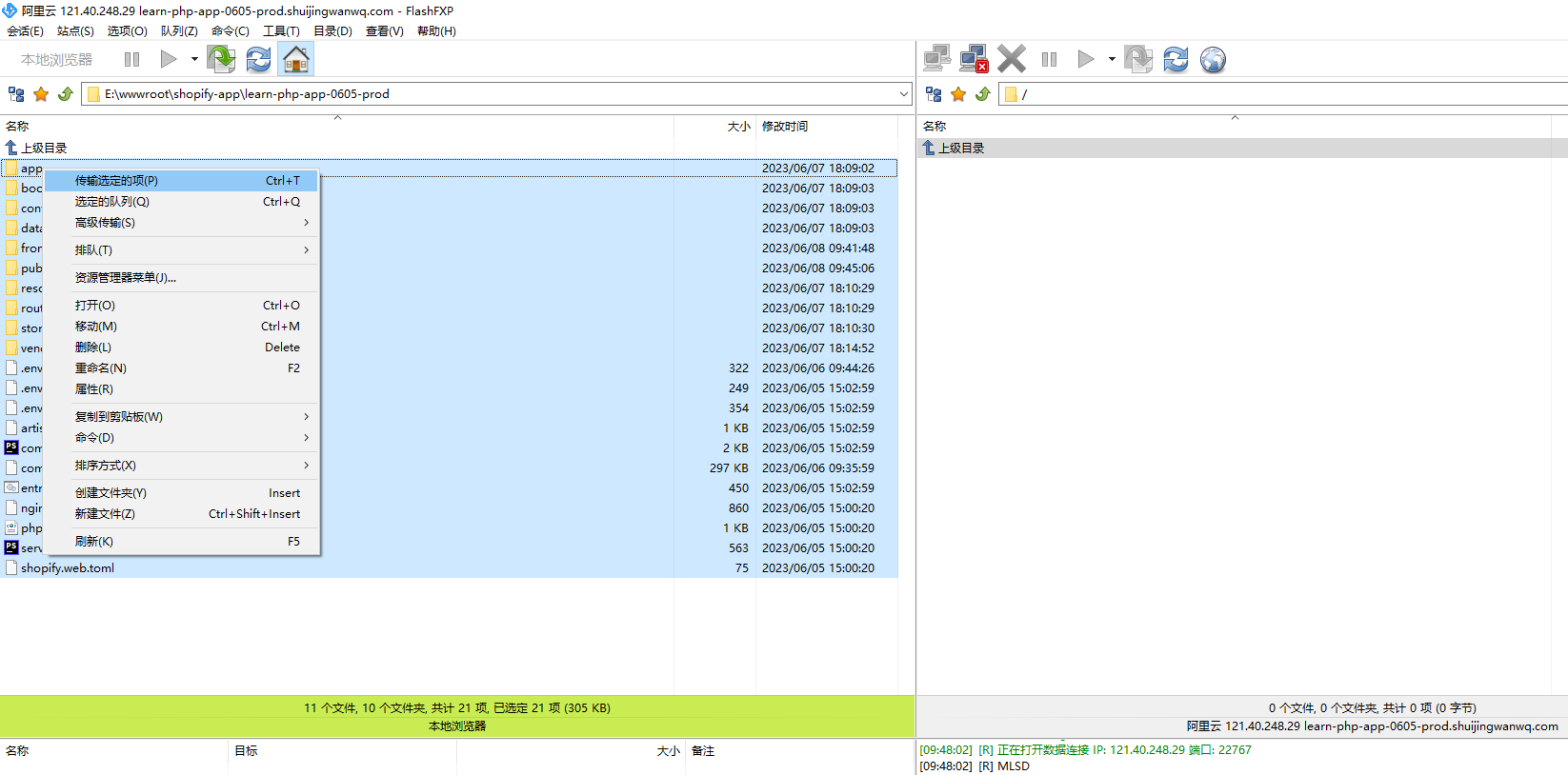The image size is (1568, 775).
Task: Click the remote connect computers icon
Action: pyautogui.click(x=936, y=59)
